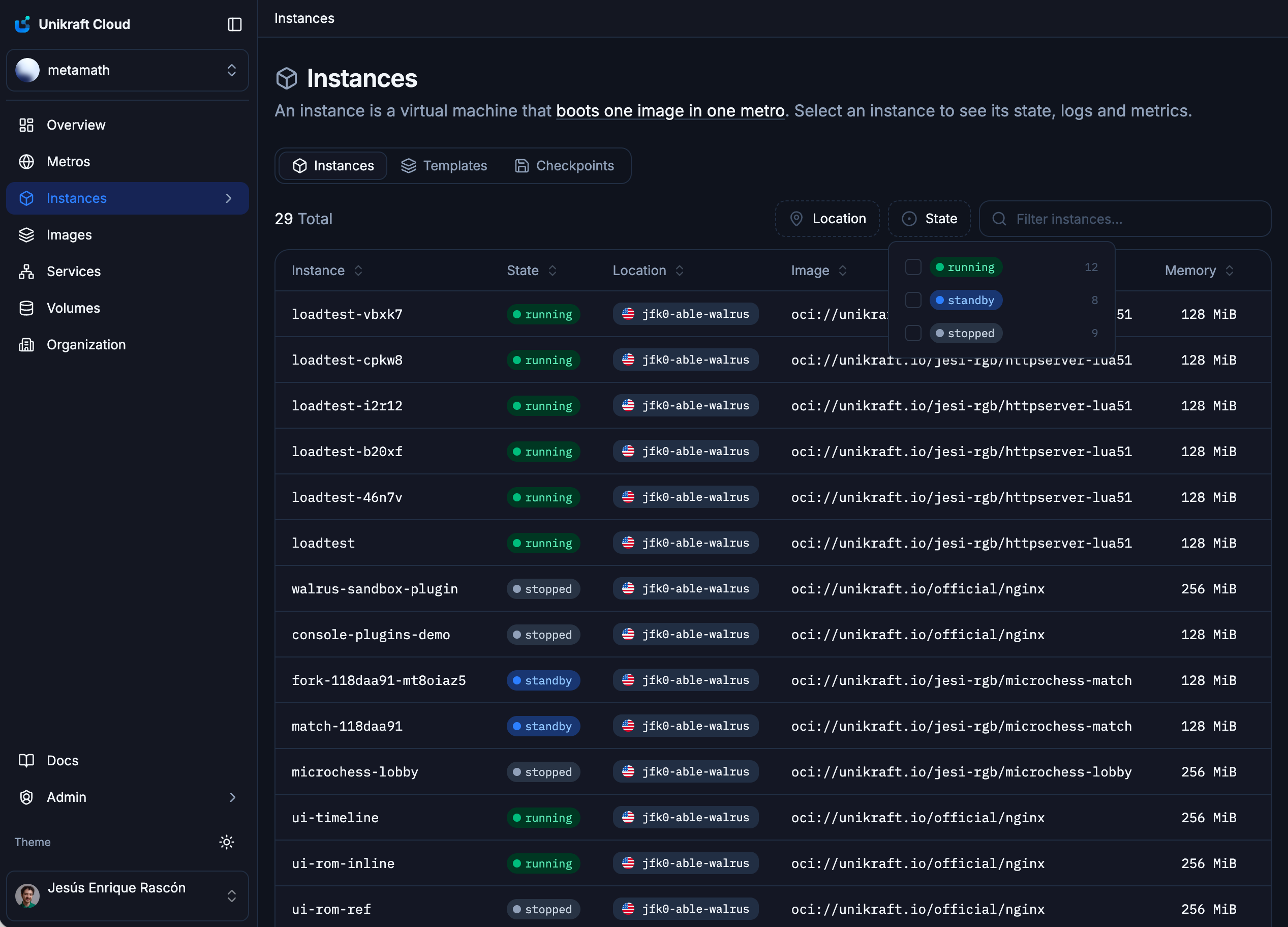Switch to the Templates tab
Screen dimensions: 1288x927
tap(444, 166)
